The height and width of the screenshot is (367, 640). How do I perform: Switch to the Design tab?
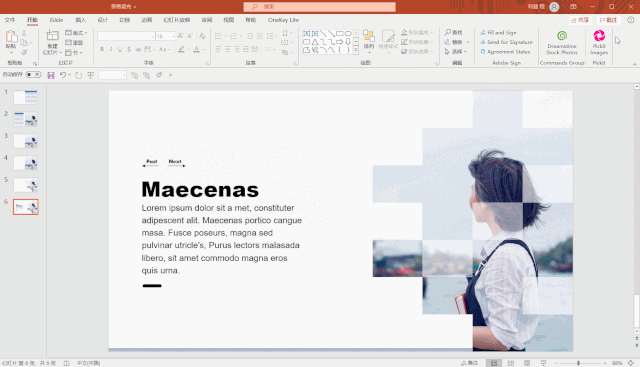pyautogui.click(x=102, y=20)
